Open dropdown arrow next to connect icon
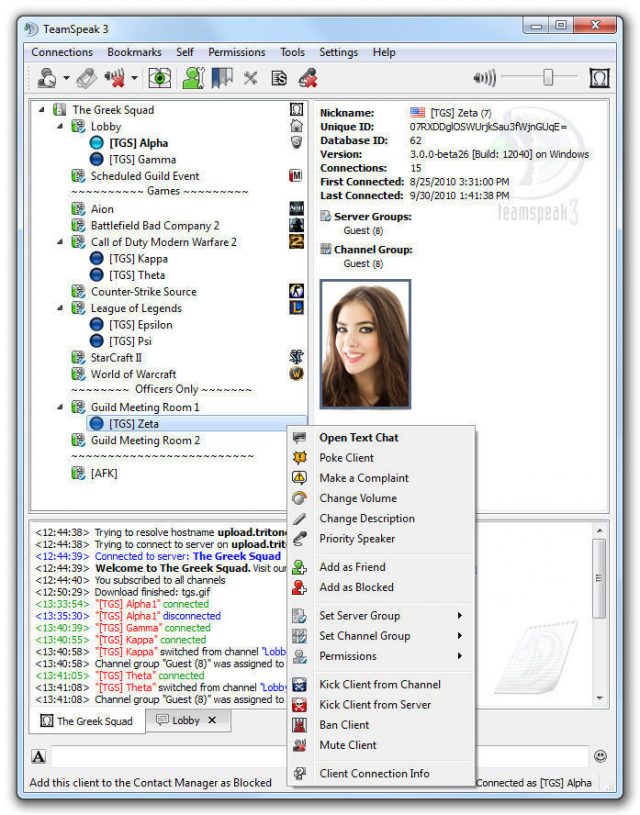The width and height of the screenshot is (640, 815). (66, 79)
